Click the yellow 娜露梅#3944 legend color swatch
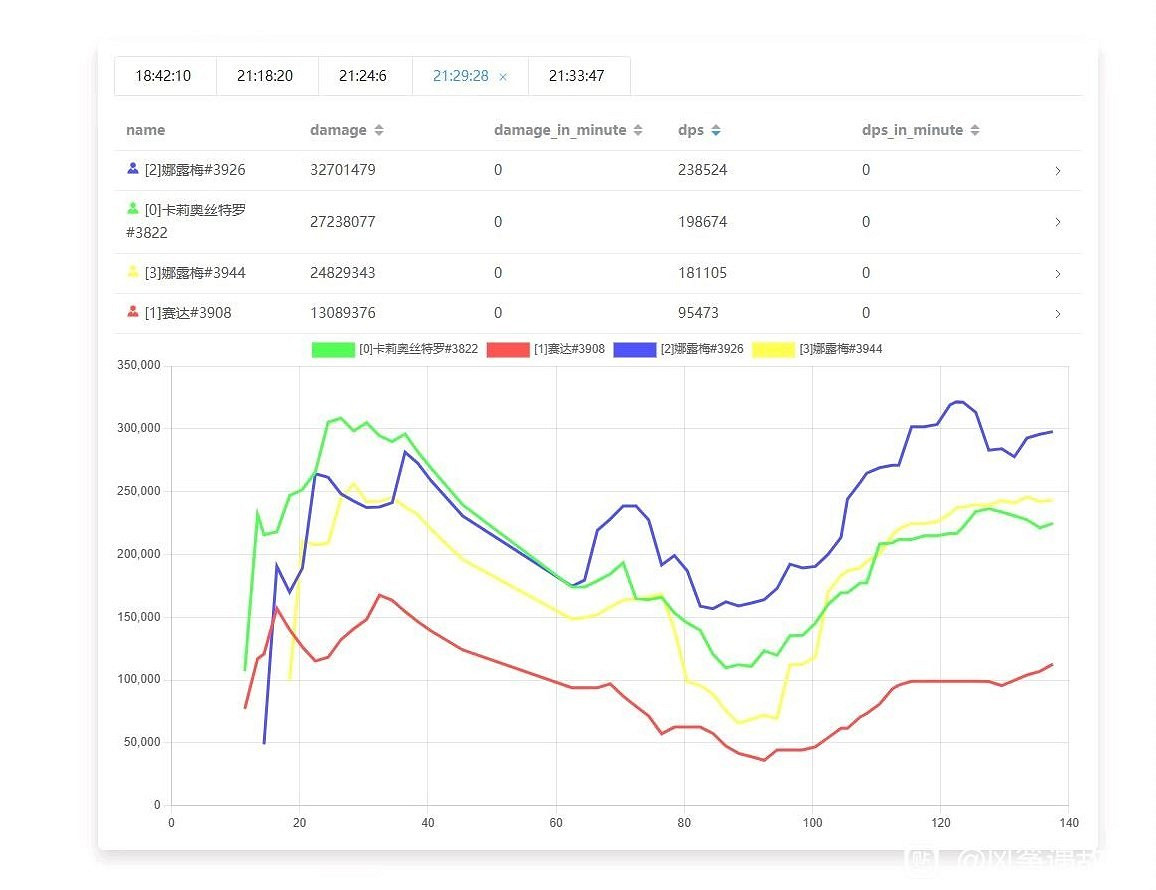The image size is (1156, 890). pos(773,350)
